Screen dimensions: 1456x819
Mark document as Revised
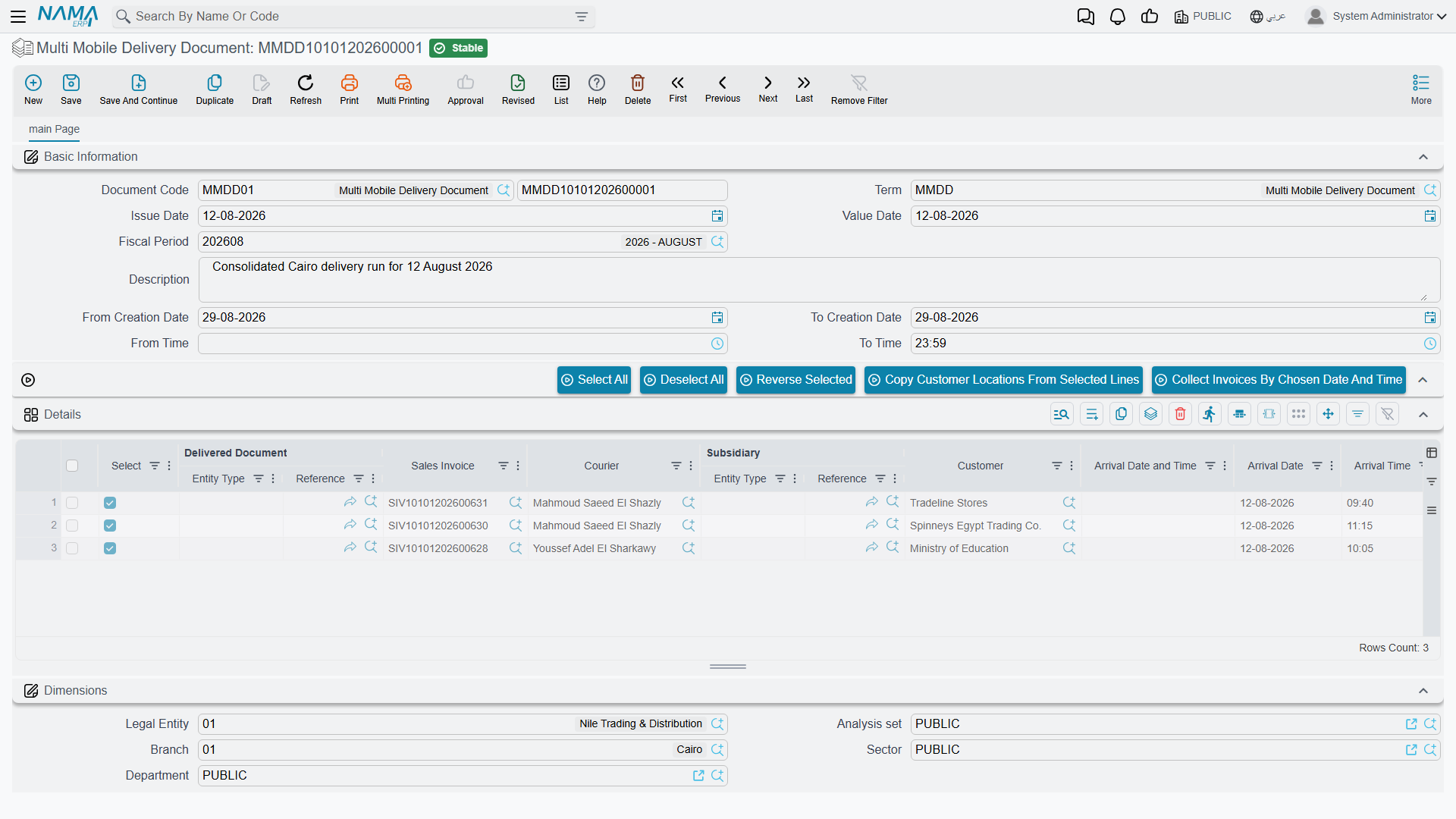click(x=518, y=89)
